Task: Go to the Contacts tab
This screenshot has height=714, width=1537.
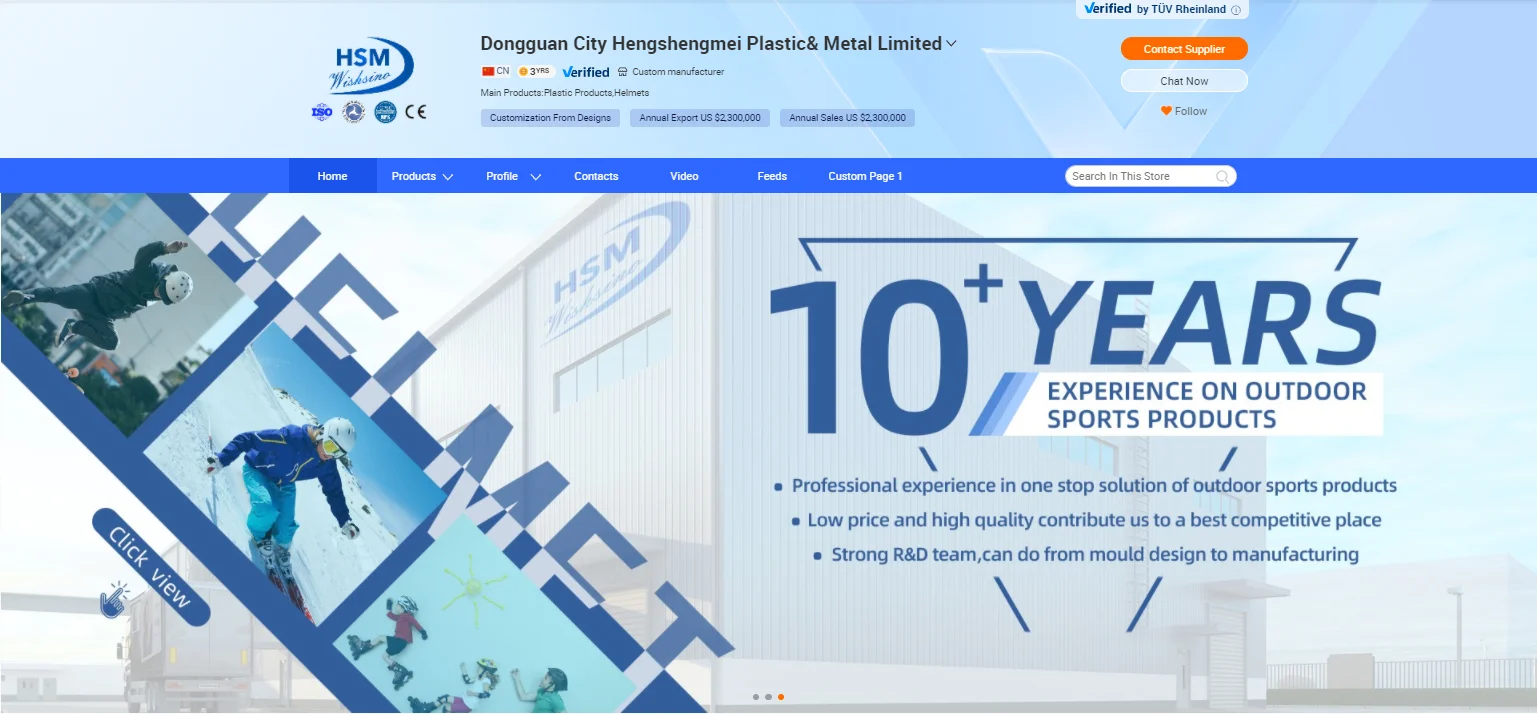Action: click(x=596, y=176)
